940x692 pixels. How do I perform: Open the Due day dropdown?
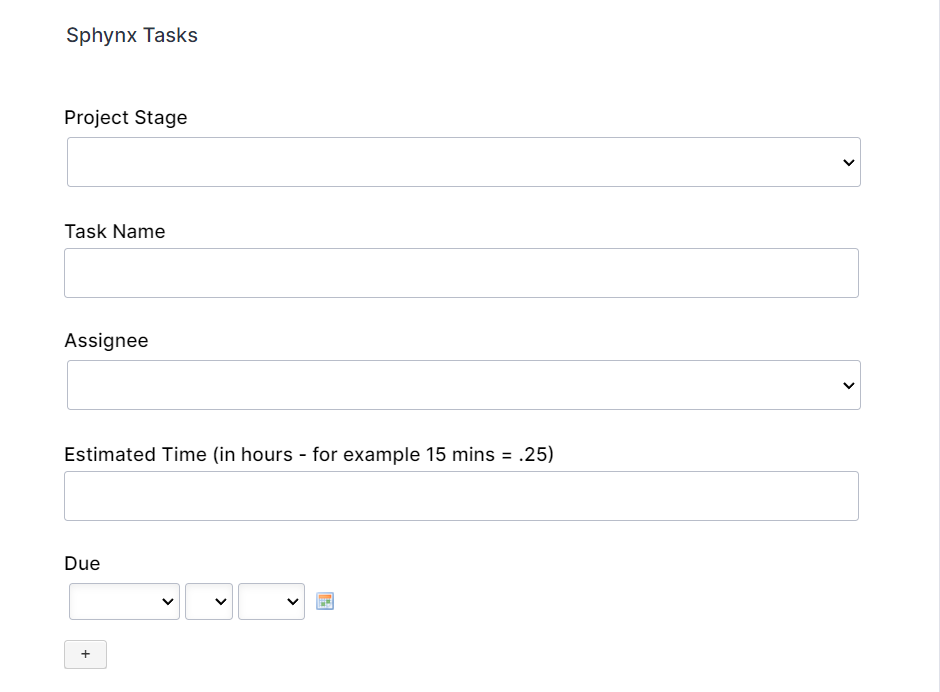click(208, 602)
